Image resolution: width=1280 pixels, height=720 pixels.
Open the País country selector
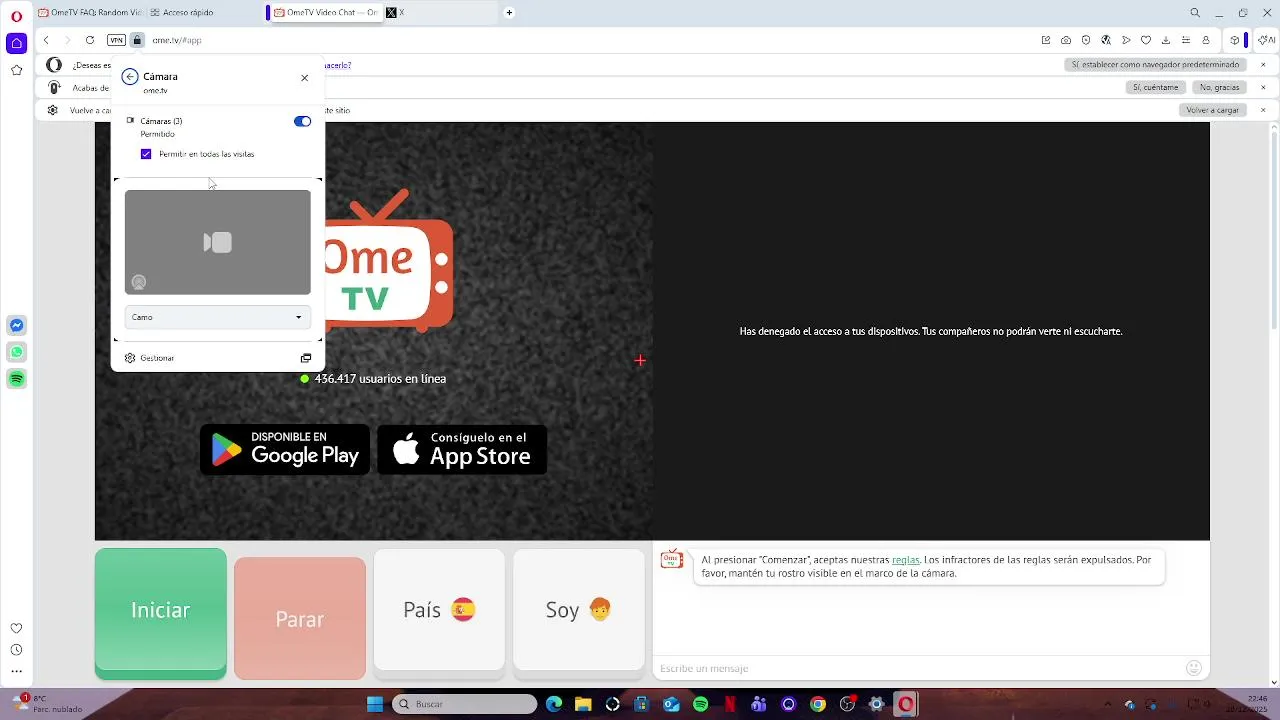click(439, 610)
